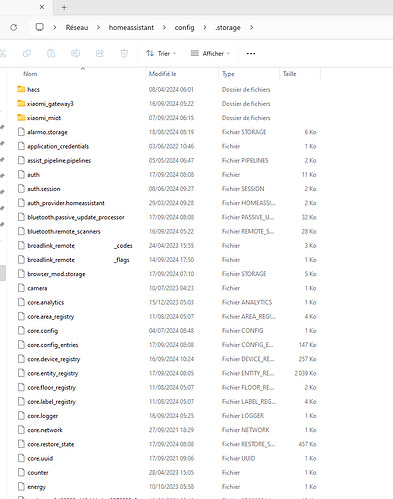Navigate to config breadcrumb

184,27
